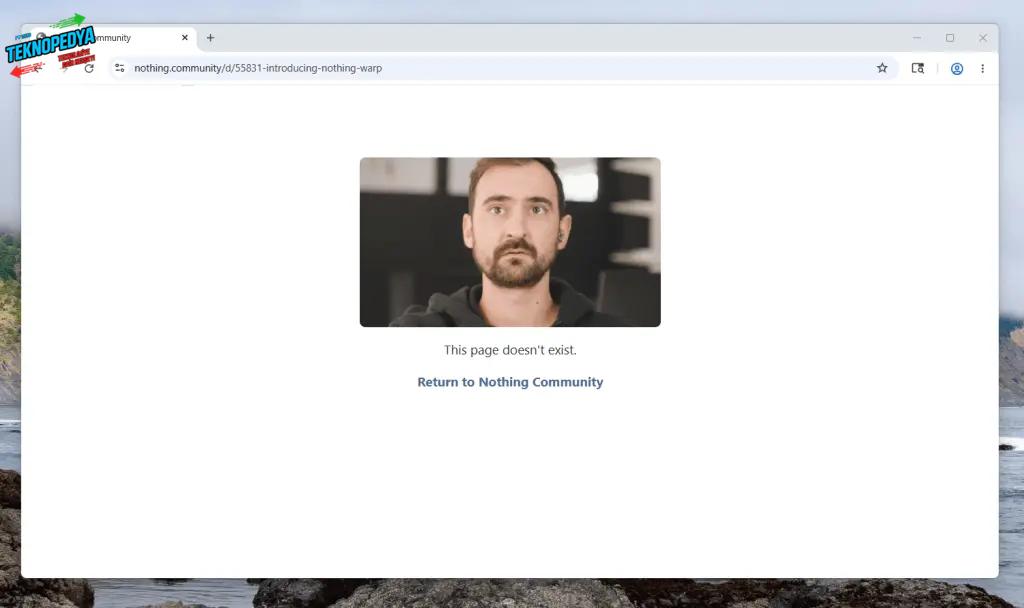
Task: Open Chrome's three-dot menu
Action: (x=982, y=68)
